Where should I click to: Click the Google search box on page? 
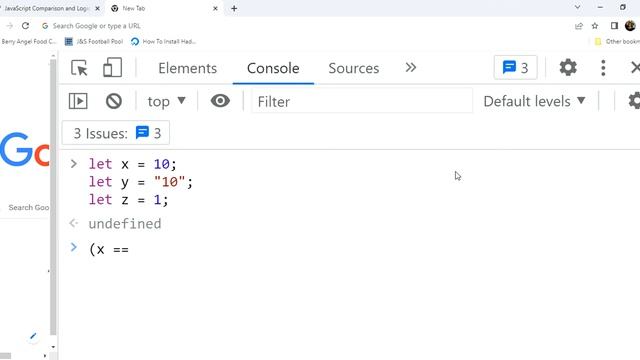coord(25,207)
